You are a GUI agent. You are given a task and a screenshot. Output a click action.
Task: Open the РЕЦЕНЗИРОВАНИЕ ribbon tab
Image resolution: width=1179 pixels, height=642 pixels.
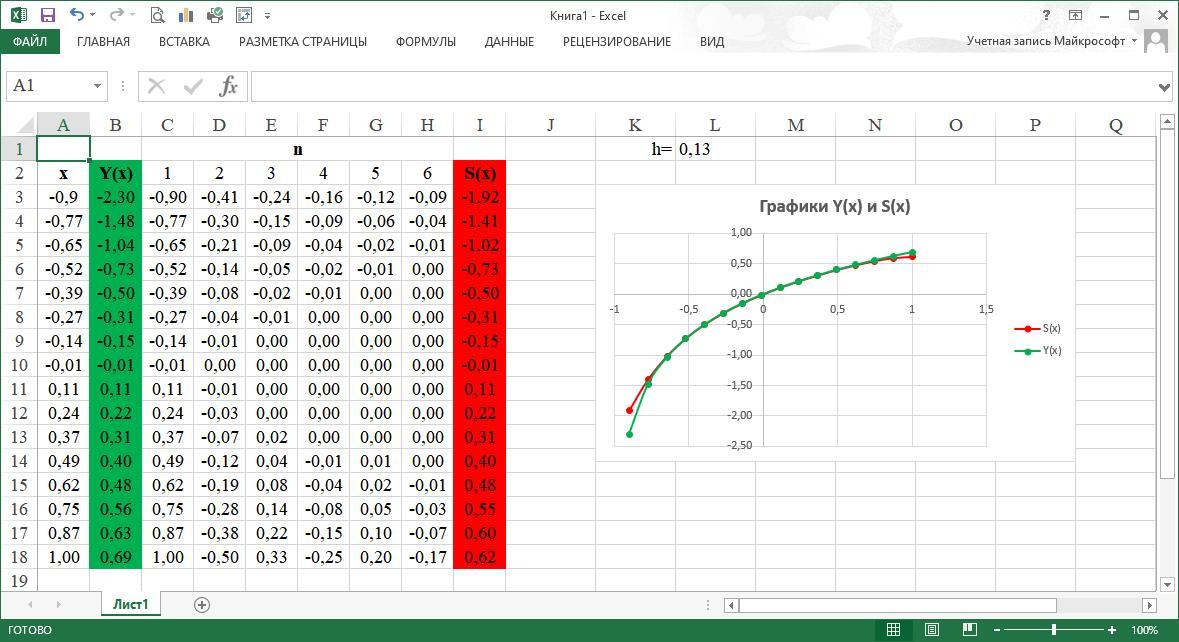(617, 42)
